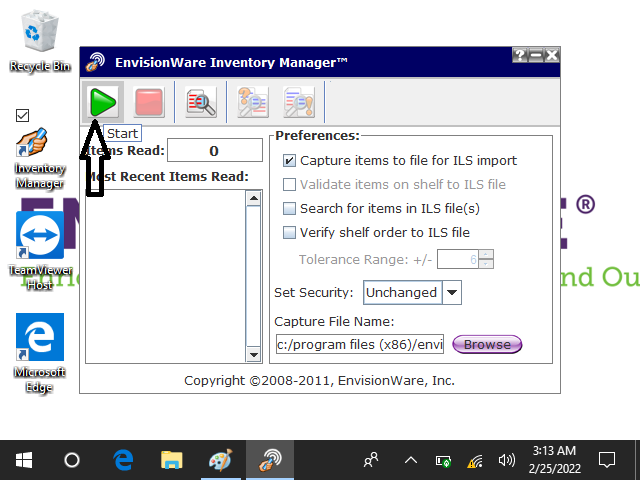
Task: Select the TeamViewer Host desktop icon
Action: (x=40, y=251)
